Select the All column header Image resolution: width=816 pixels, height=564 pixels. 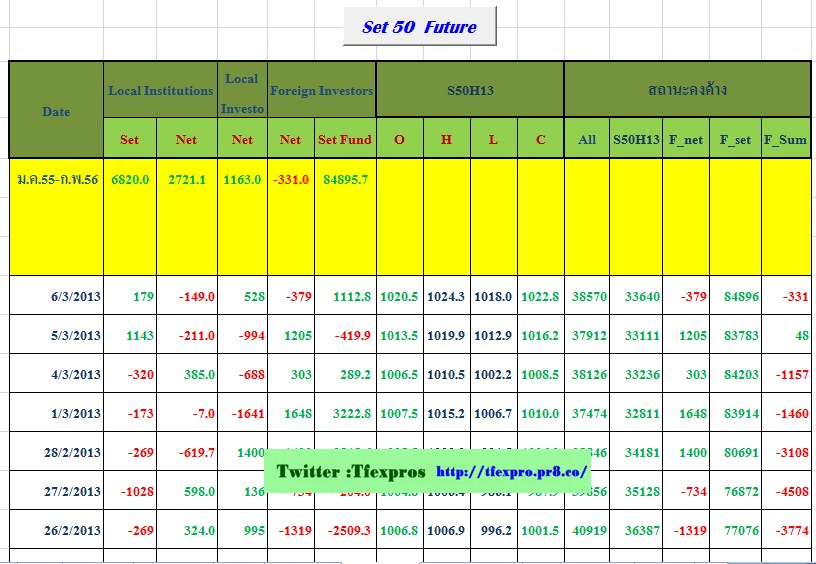point(587,139)
